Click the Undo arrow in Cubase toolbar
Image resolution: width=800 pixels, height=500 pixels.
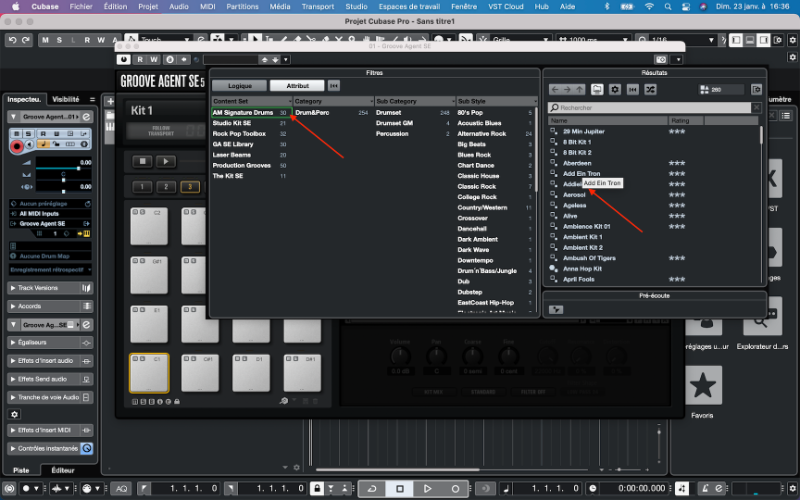point(13,40)
